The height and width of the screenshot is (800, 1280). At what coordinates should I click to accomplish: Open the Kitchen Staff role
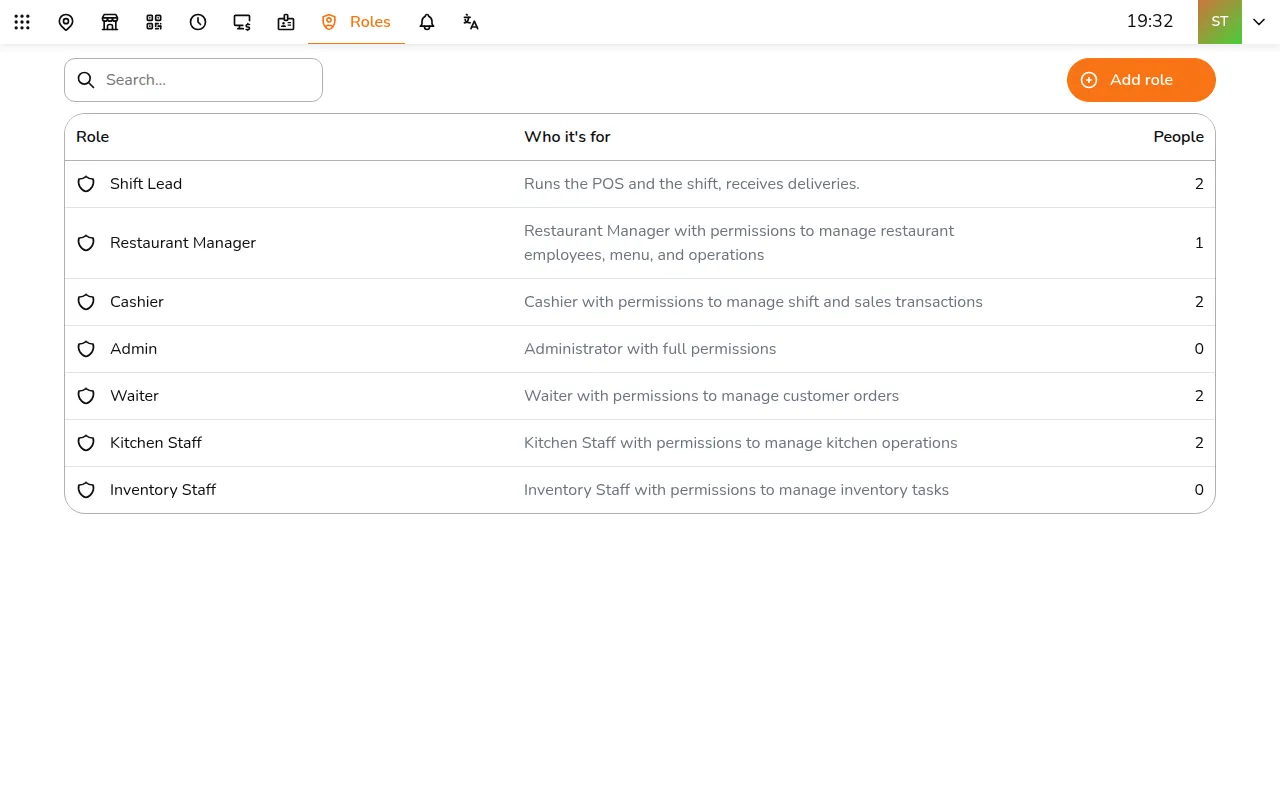click(640, 443)
